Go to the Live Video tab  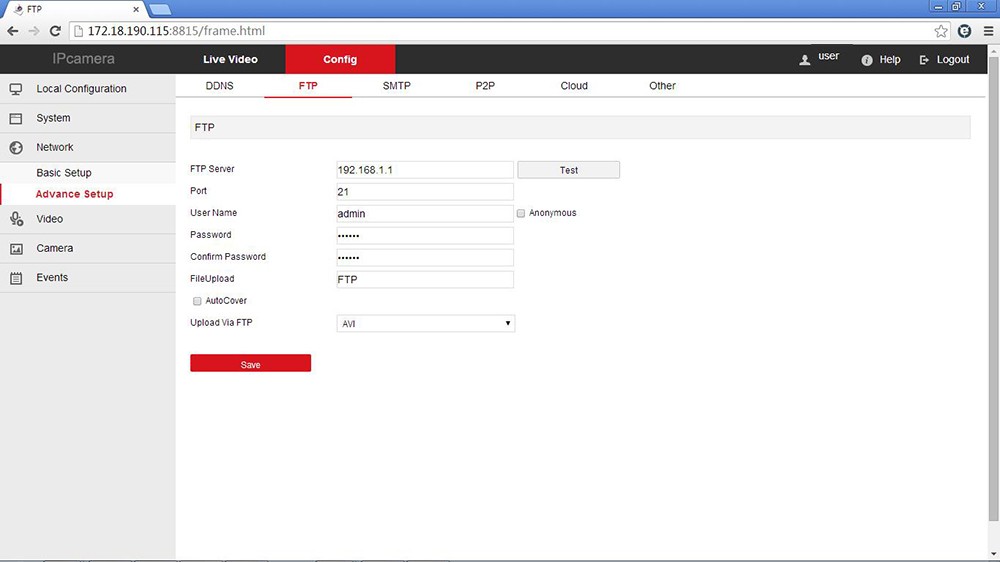(x=230, y=60)
